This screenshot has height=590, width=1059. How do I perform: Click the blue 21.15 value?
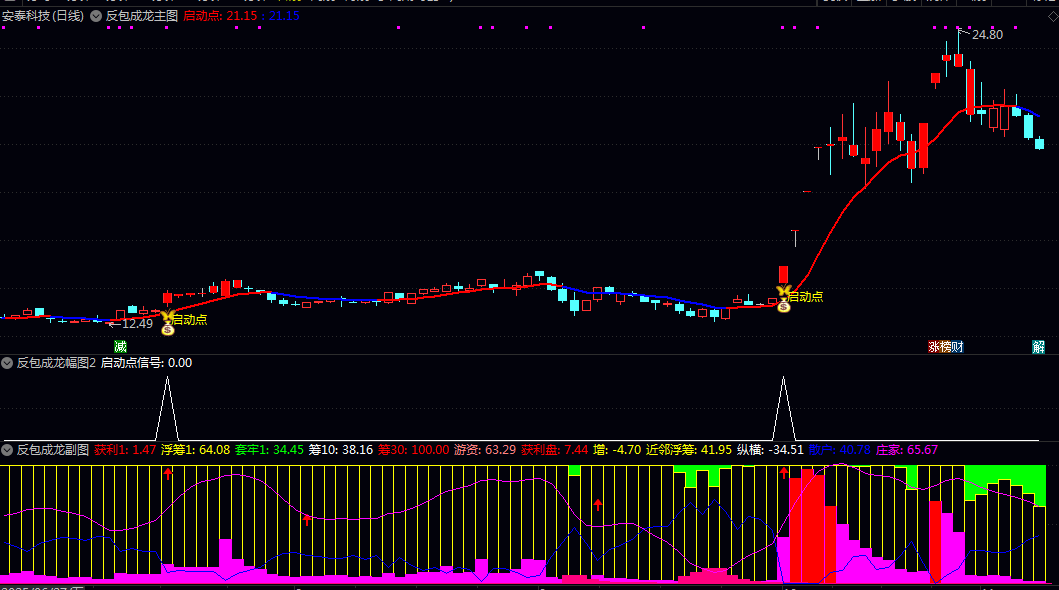coord(284,16)
